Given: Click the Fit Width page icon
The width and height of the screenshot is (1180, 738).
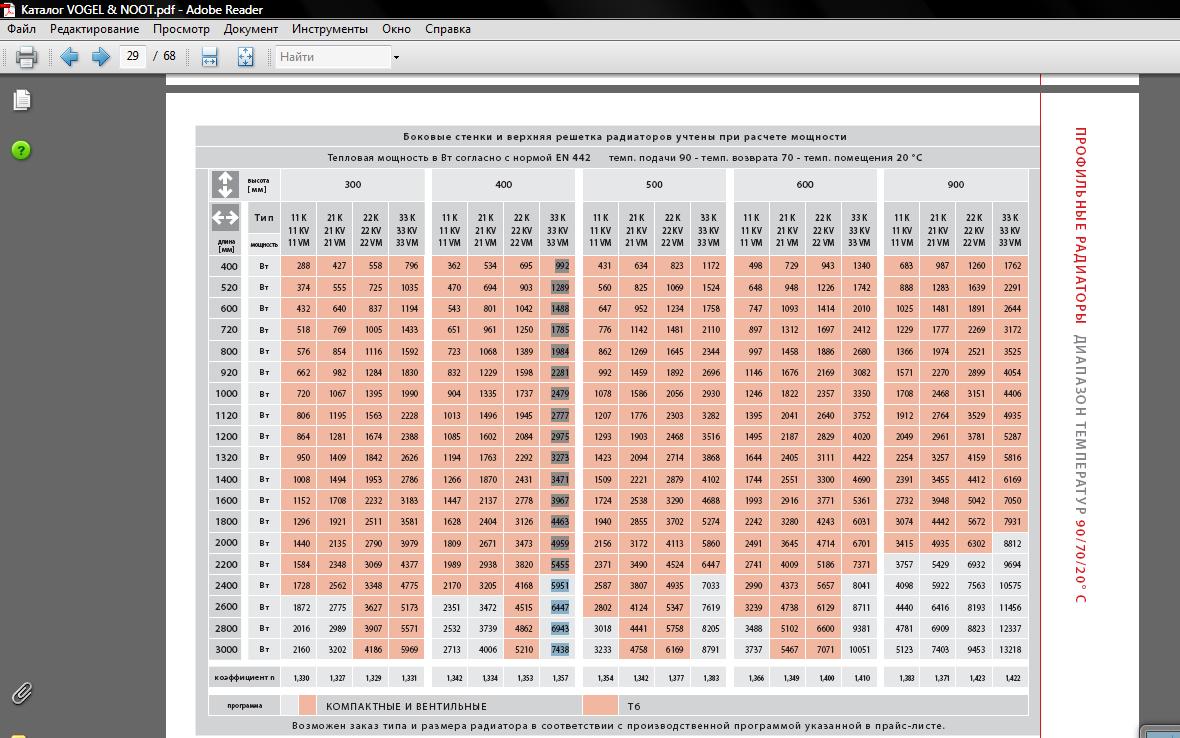Looking at the screenshot, I should (x=209, y=57).
